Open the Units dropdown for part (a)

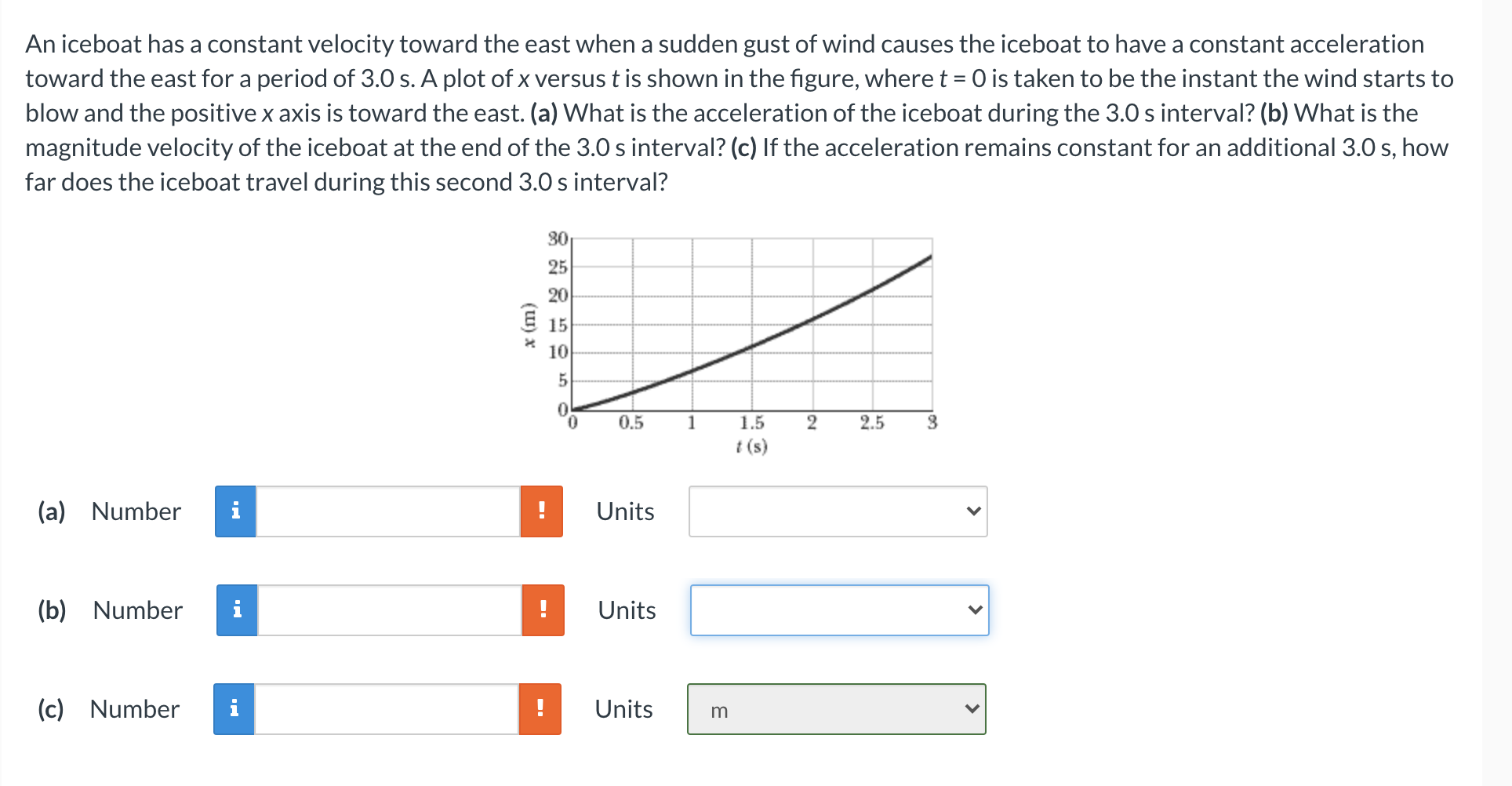838,511
